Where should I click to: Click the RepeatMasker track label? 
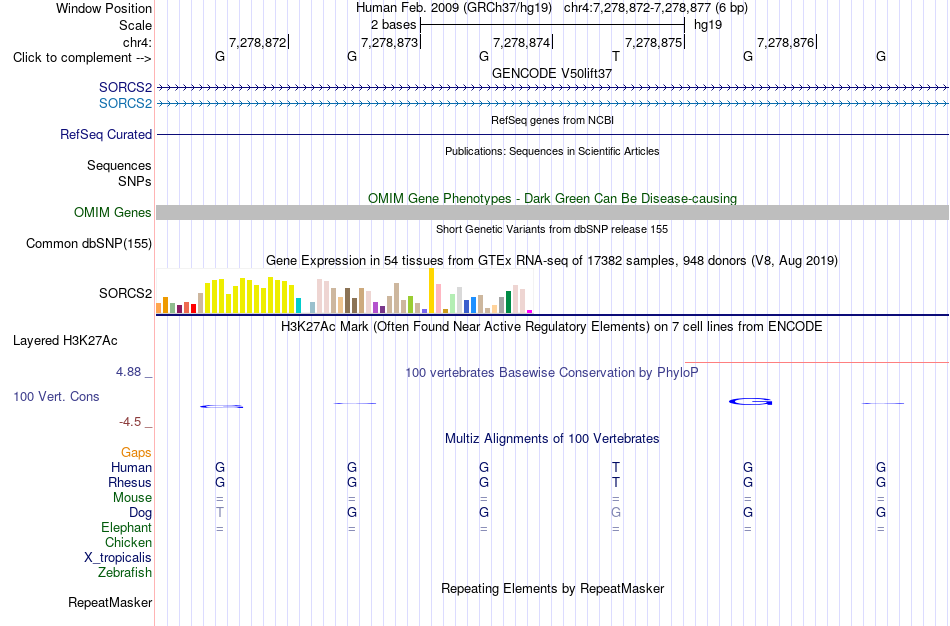pyautogui.click(x=110, y=602)
